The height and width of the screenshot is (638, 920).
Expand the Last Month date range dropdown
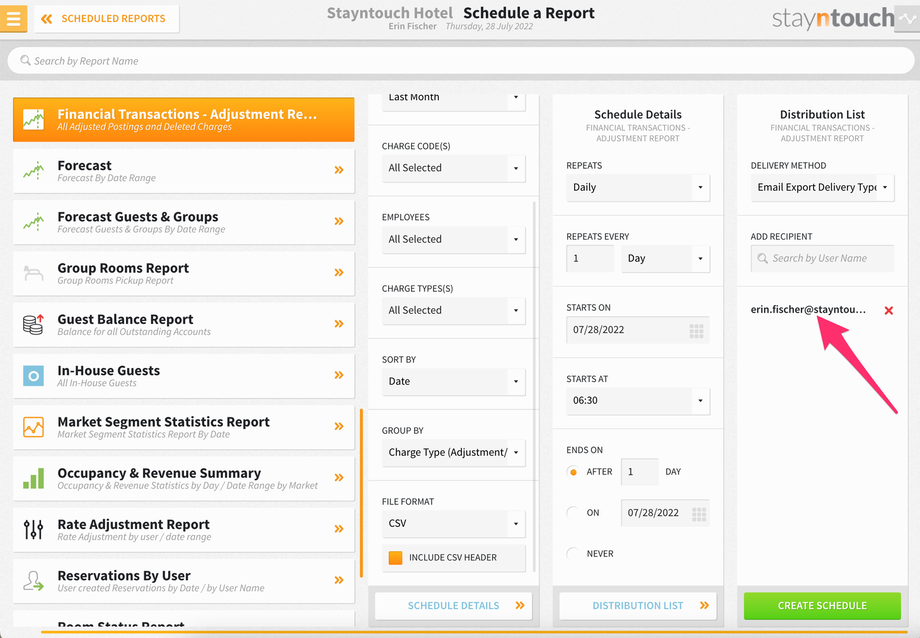coord(454,101)
